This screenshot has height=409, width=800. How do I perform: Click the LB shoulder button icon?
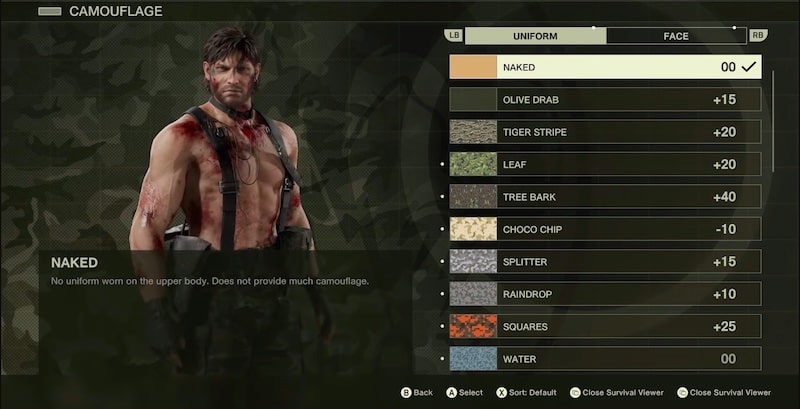tap(453, 35)
